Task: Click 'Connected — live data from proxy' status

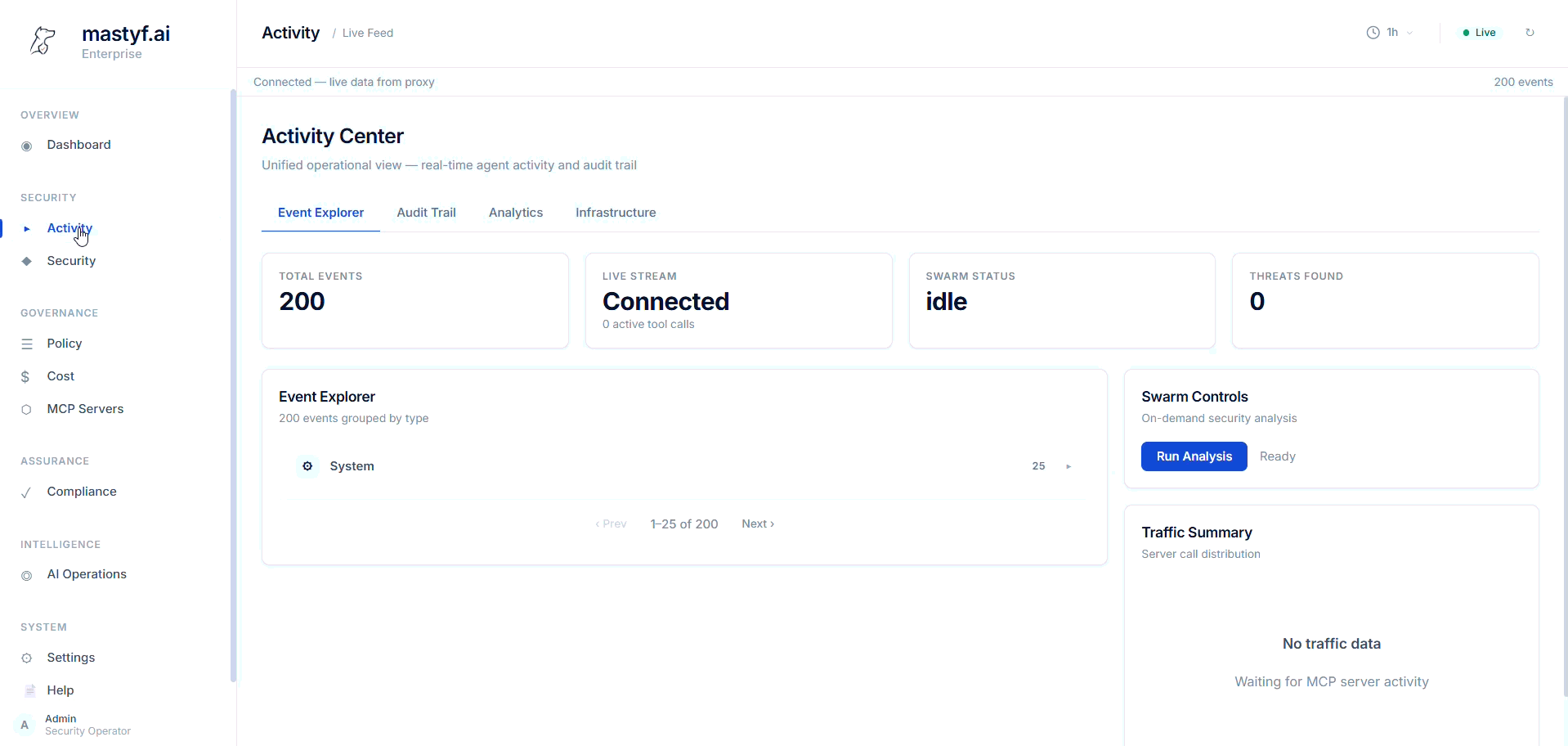Action: pos(344,82)
